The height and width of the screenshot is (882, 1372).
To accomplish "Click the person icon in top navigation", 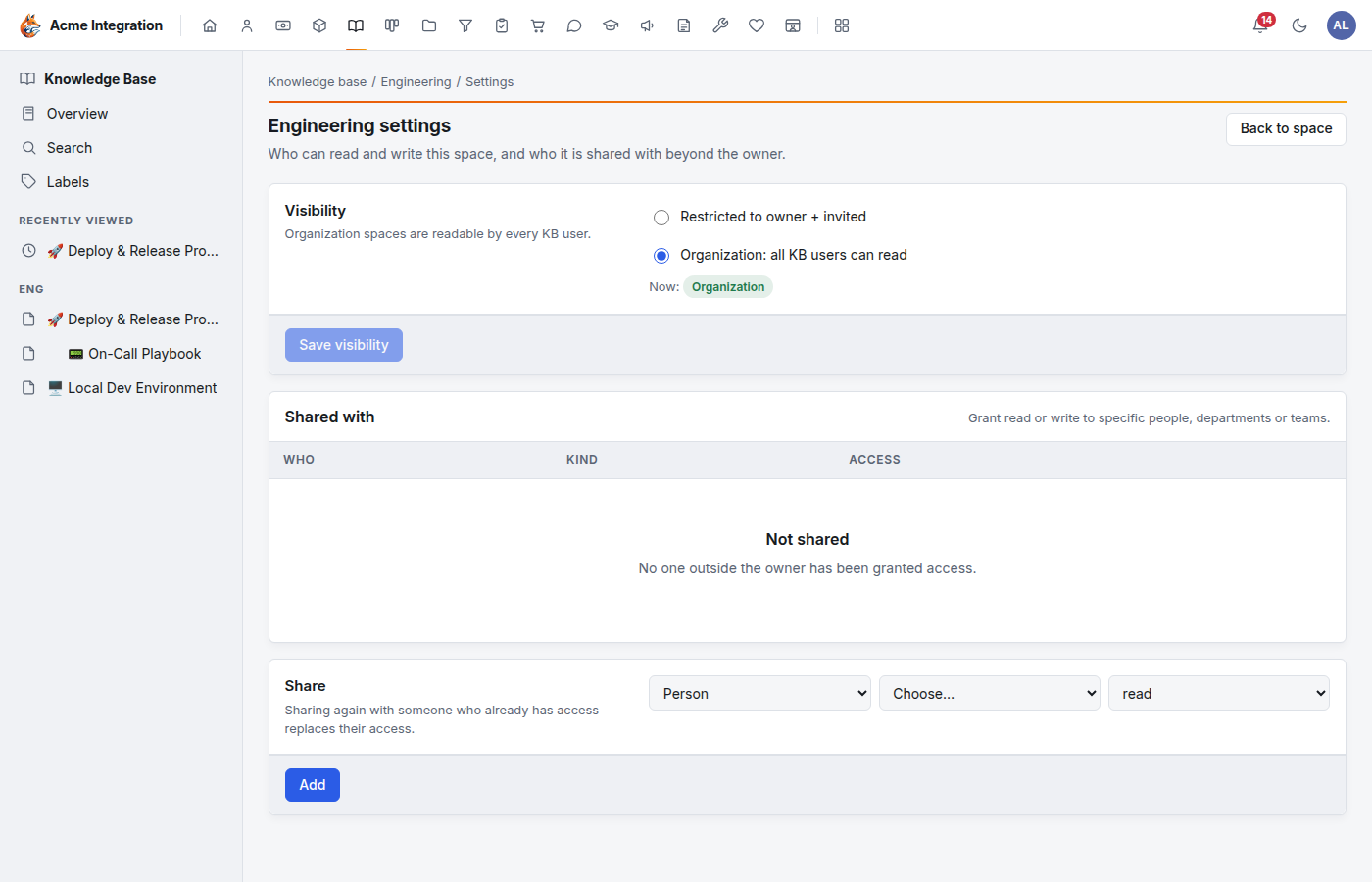I will [247, 25].
